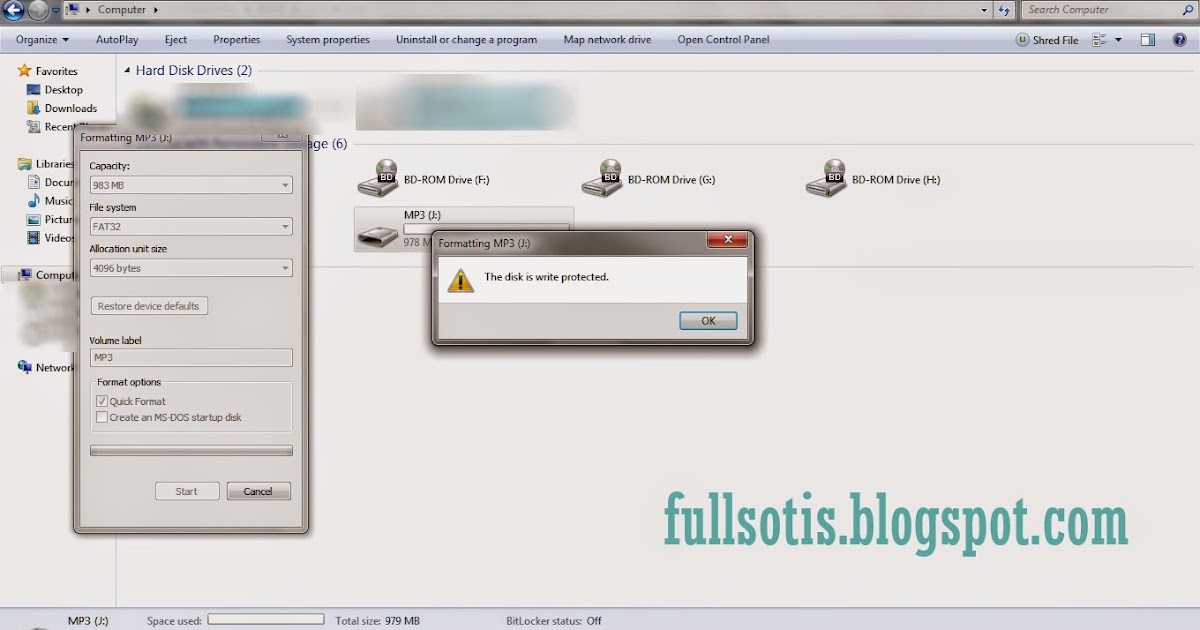
Task: Select BD-ROM Drive (G:) icon
Action: 602,177
